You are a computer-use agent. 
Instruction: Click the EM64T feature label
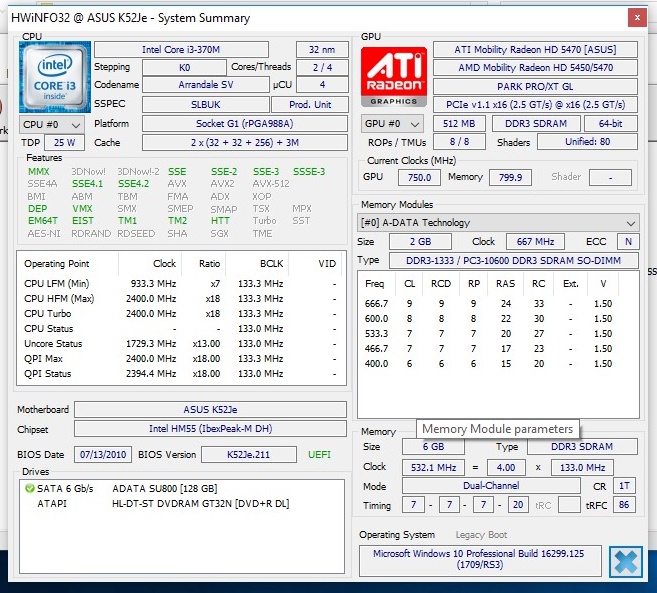pyautogui.click(x=42, y=220)
